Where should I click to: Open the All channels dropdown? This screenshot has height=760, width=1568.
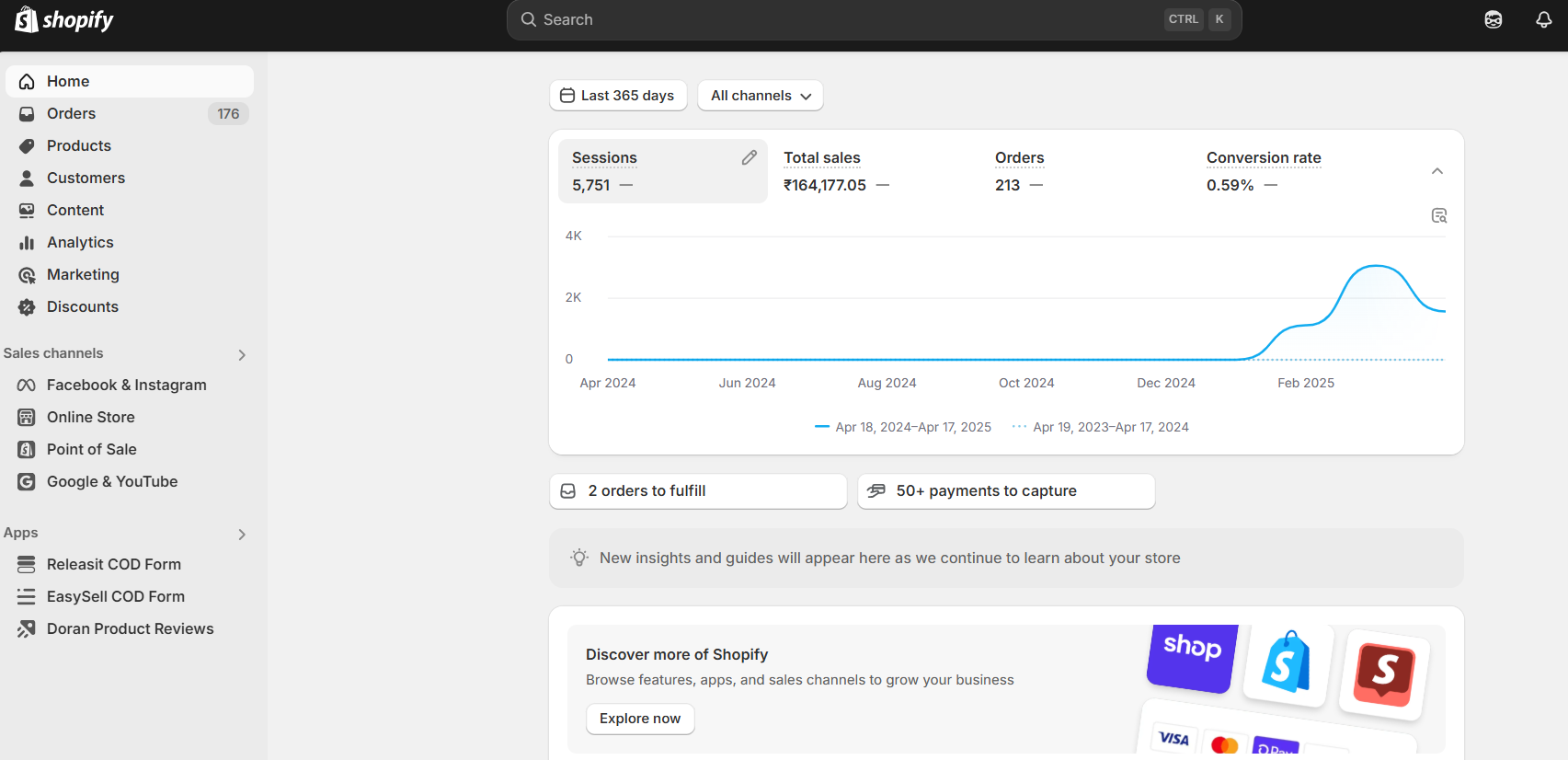point(760,96)
